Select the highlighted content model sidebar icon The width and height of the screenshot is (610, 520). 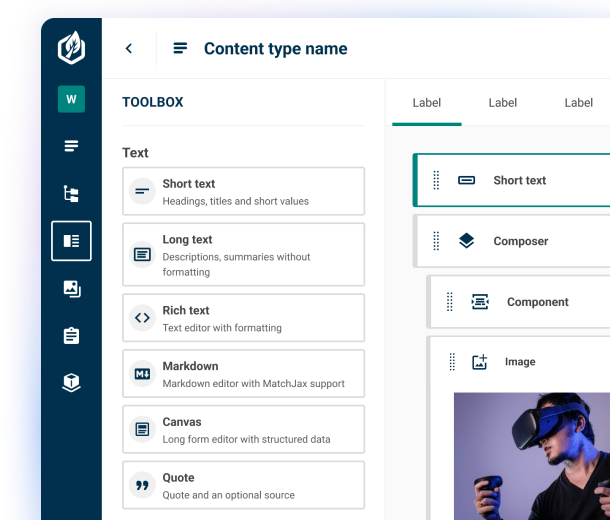(71, 241)
